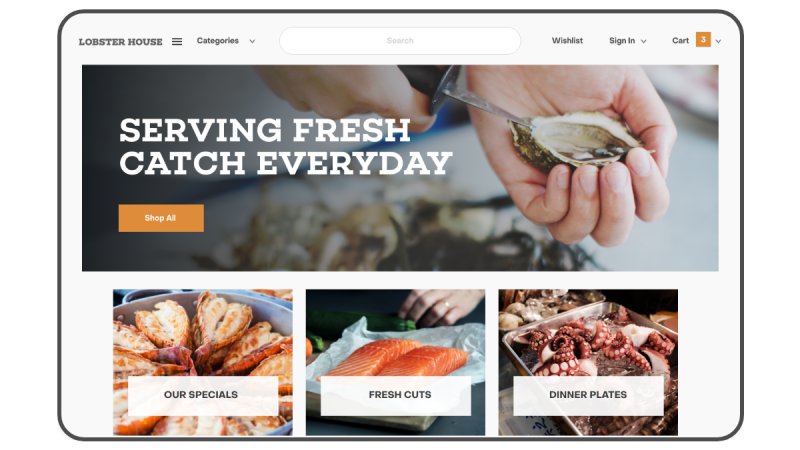
Task: Select the Our Specials label
Action: 201,395
